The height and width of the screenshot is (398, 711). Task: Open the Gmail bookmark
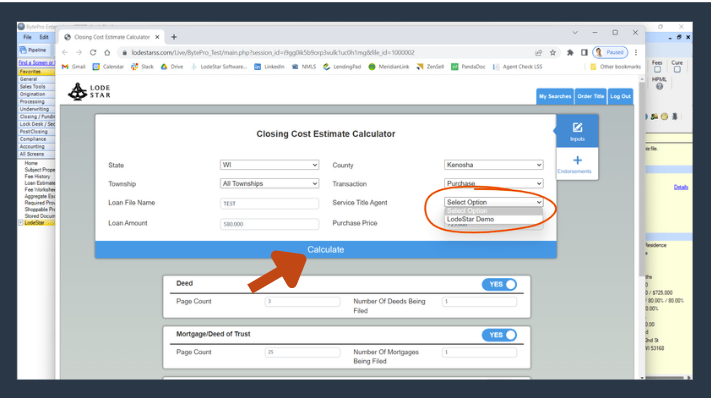(73, 67)
